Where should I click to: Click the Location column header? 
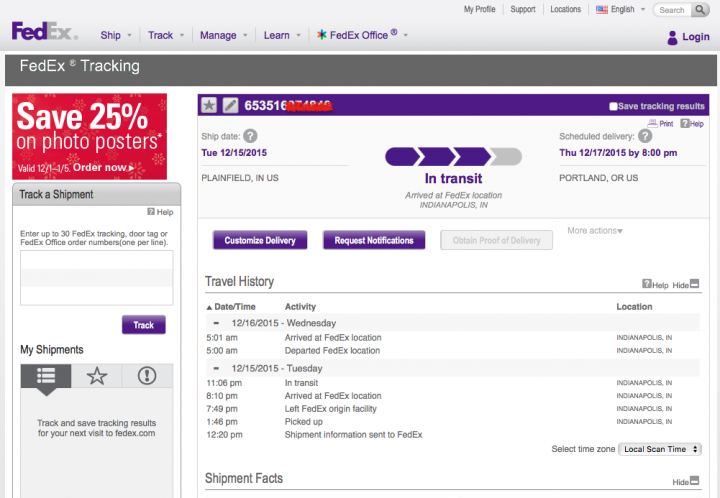(634, 307)
